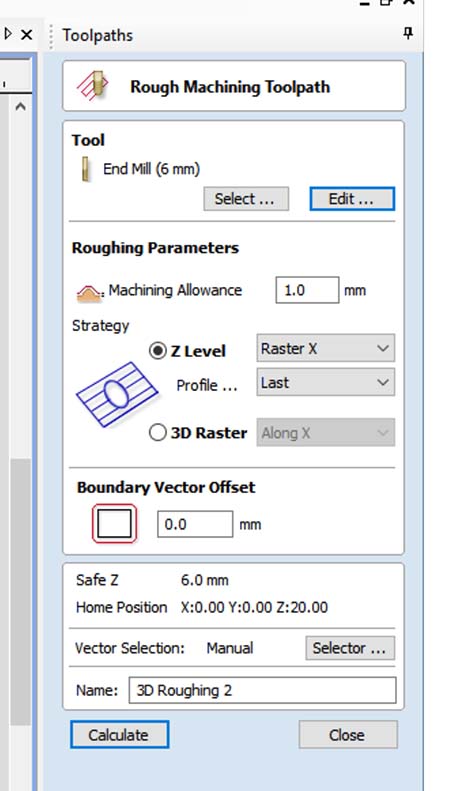Click the toolpath Name text field
This screenshot has height=791, width=450.
pos(262,690)
